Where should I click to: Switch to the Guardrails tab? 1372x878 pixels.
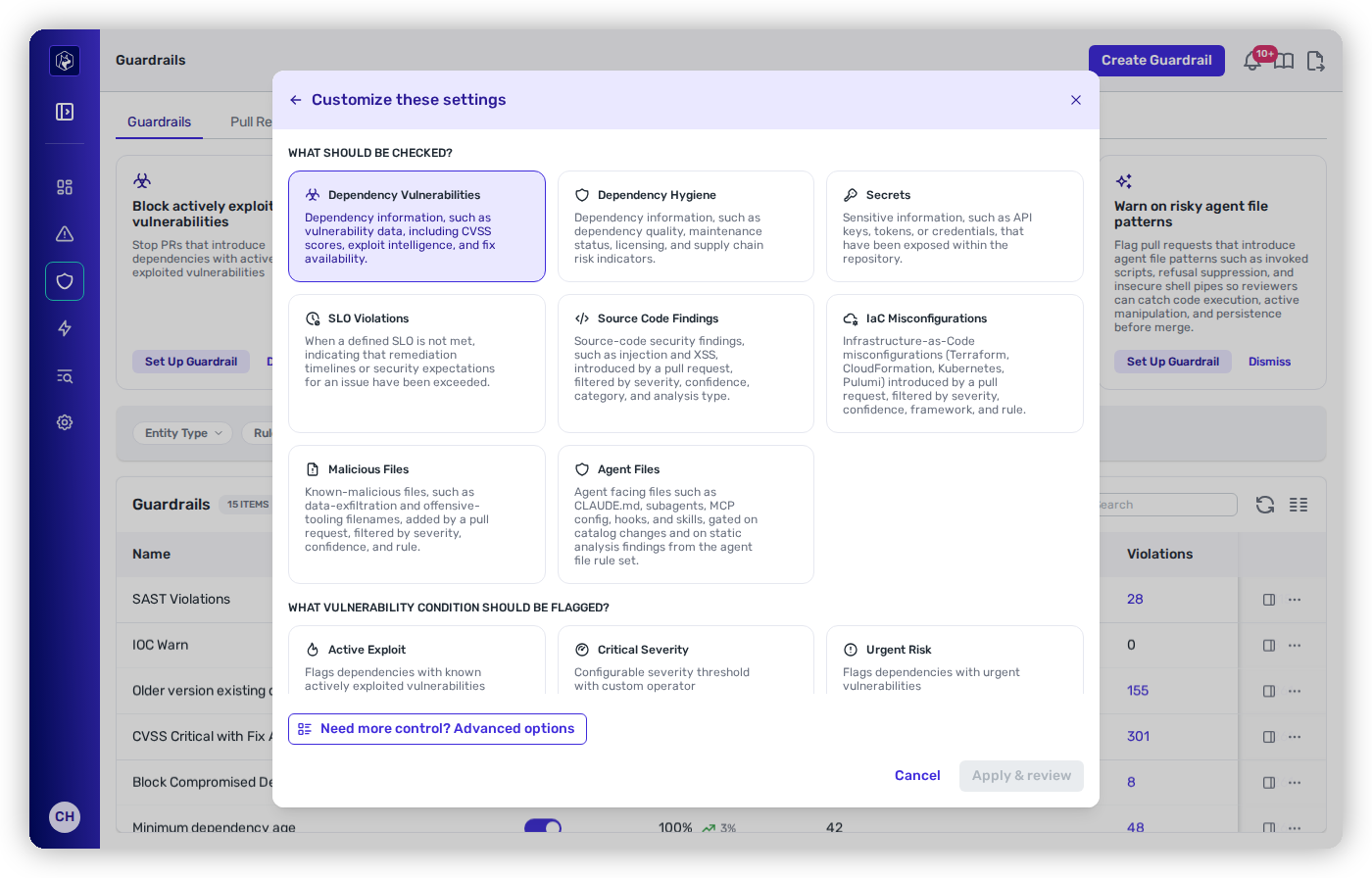tap(159, 122)
